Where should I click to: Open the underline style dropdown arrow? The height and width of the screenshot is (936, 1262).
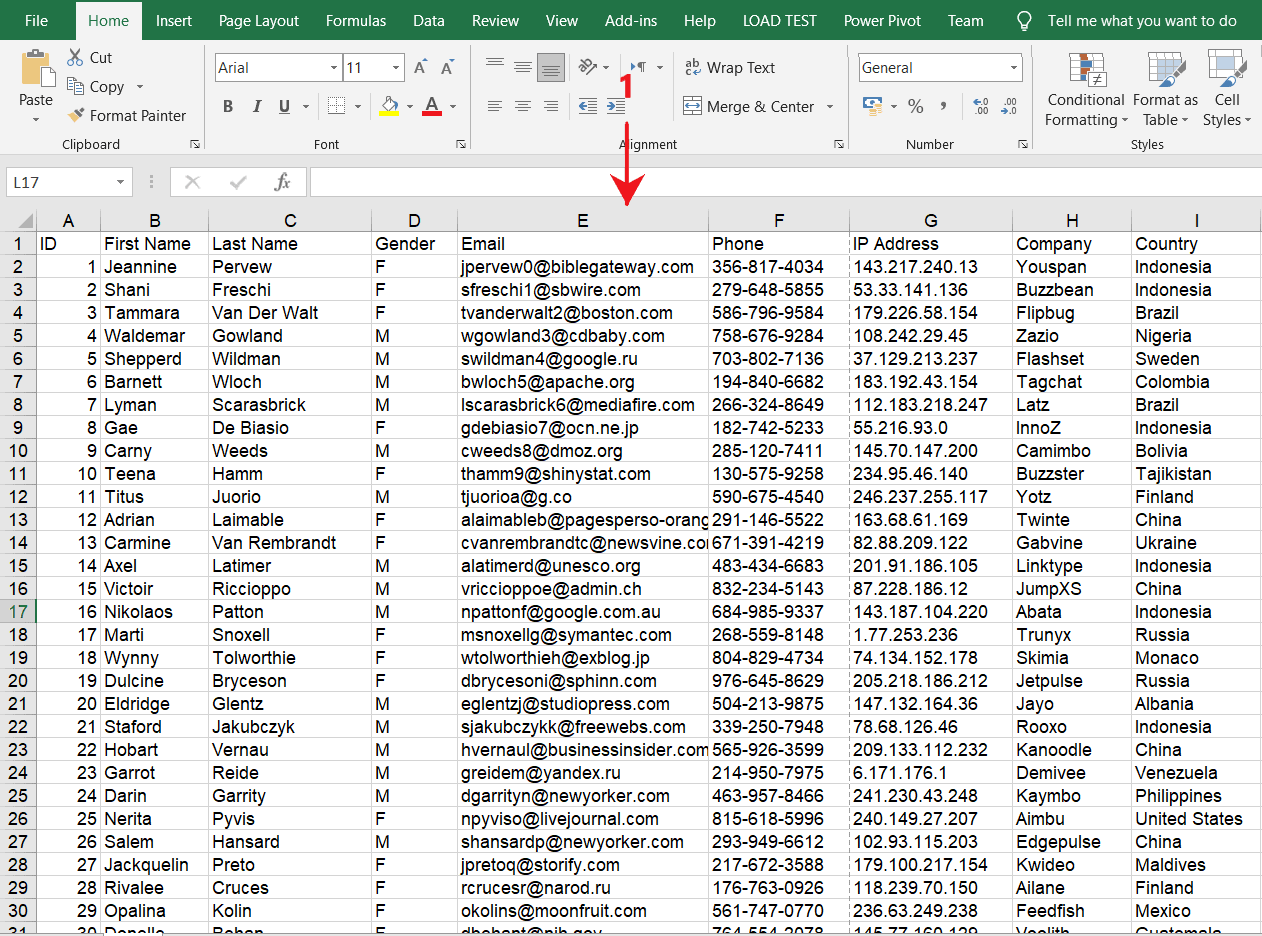(x=306, y=106)
